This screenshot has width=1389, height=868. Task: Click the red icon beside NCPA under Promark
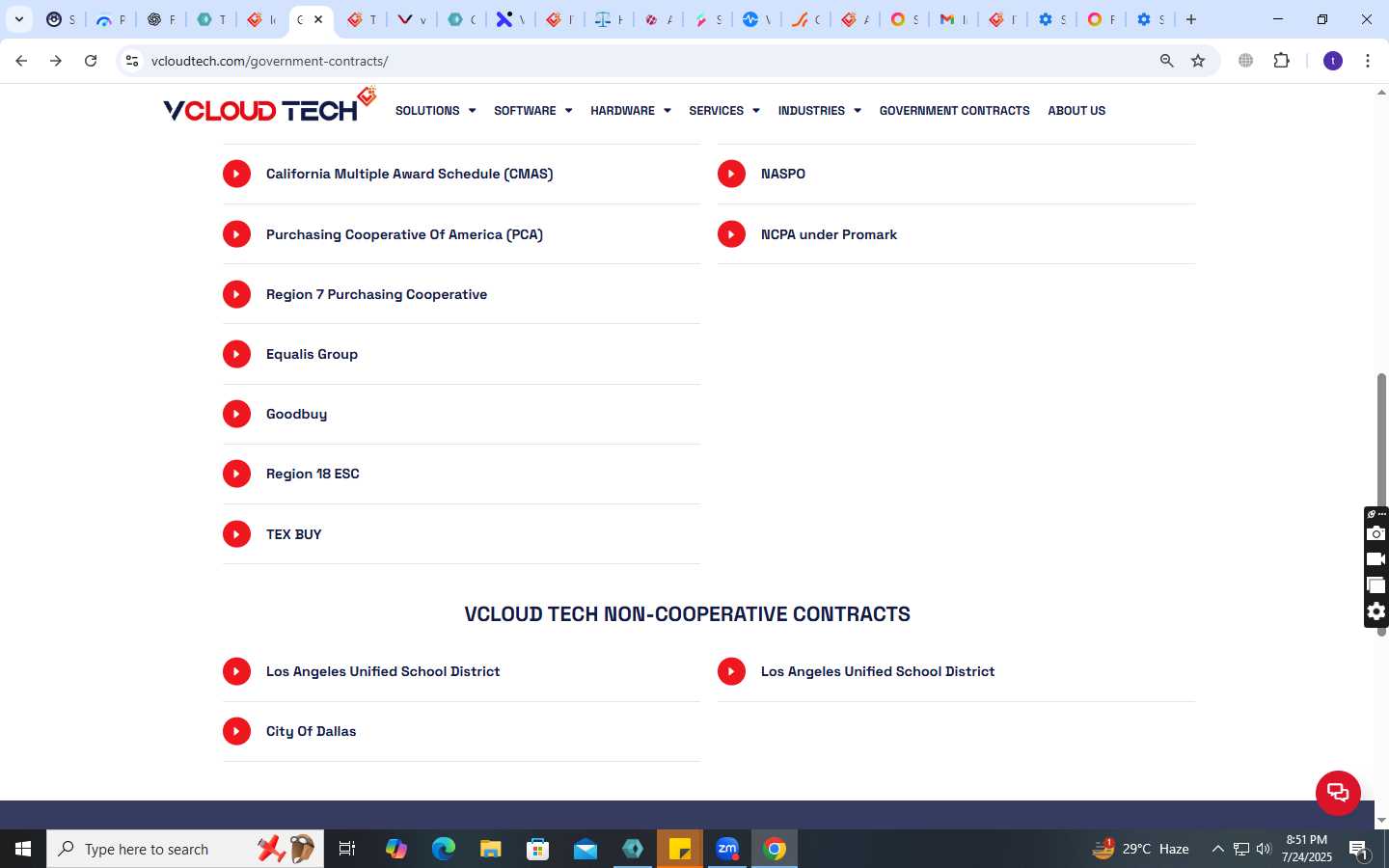[x=731, y=234]
